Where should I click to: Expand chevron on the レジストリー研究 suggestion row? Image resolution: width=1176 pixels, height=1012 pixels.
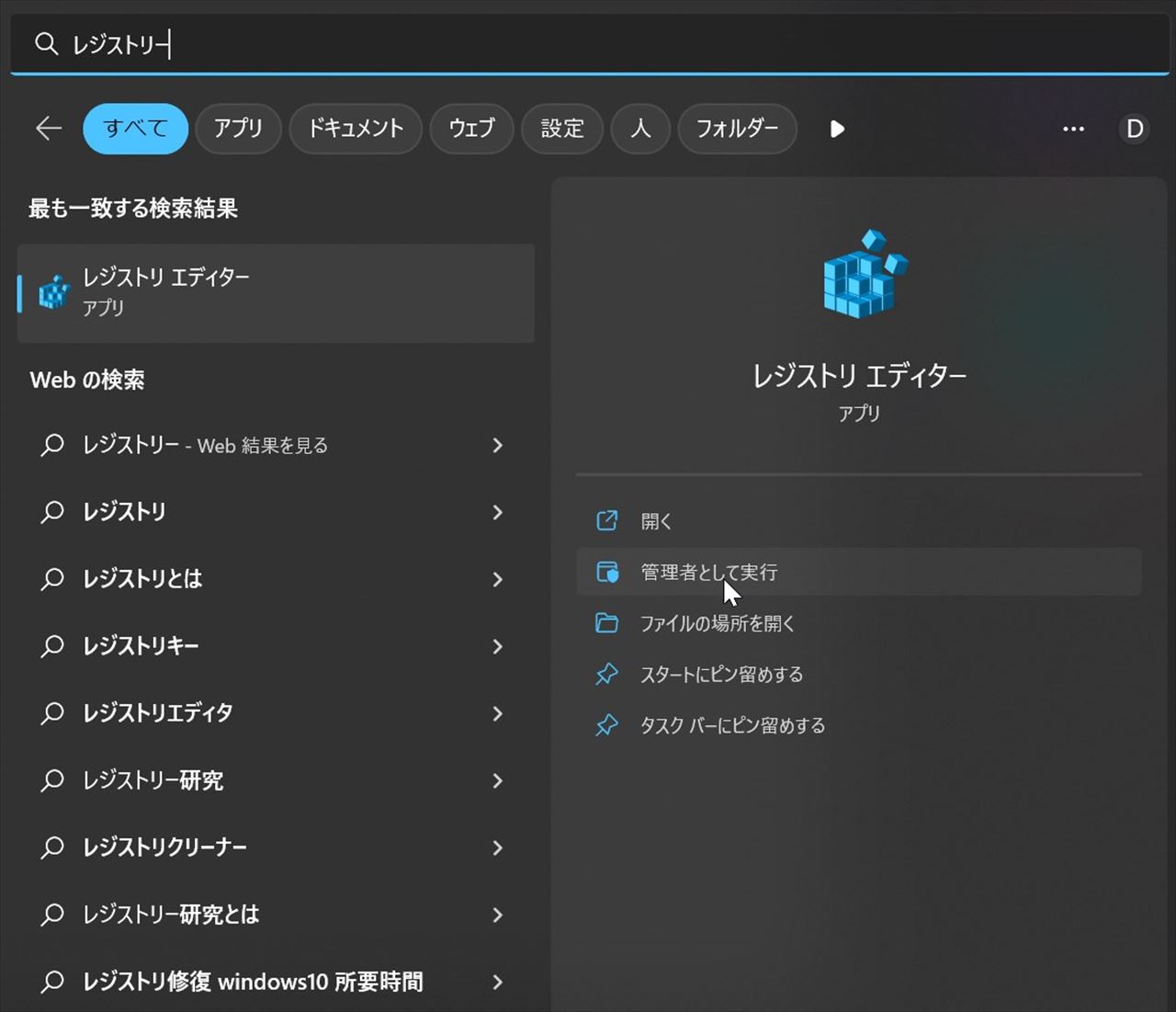(x=498, y=780)
